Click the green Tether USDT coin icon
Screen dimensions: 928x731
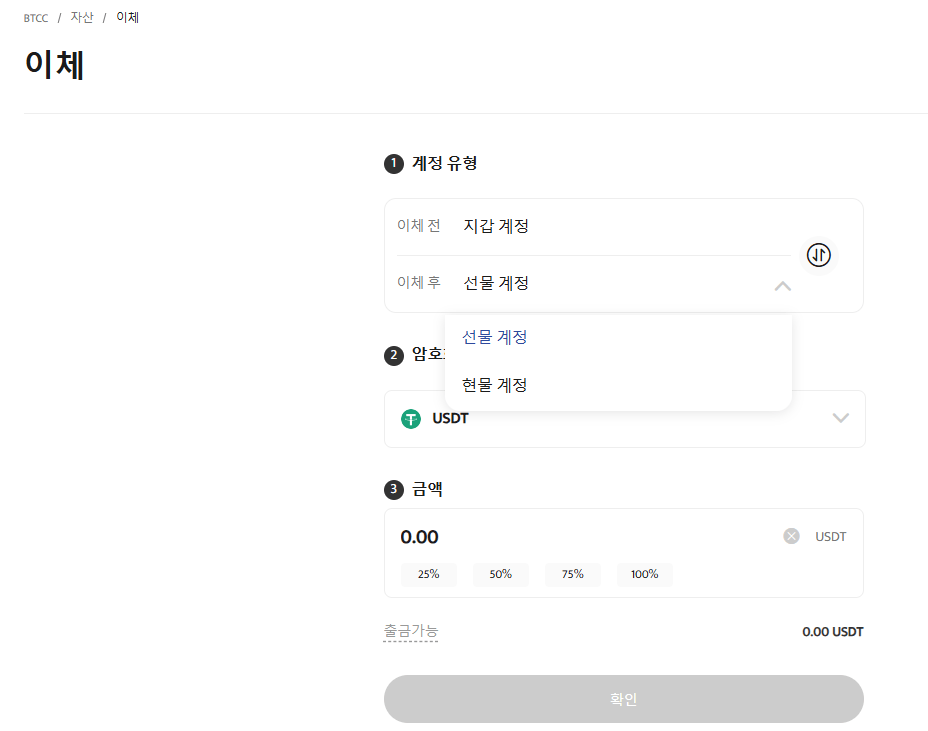point(411,419)
